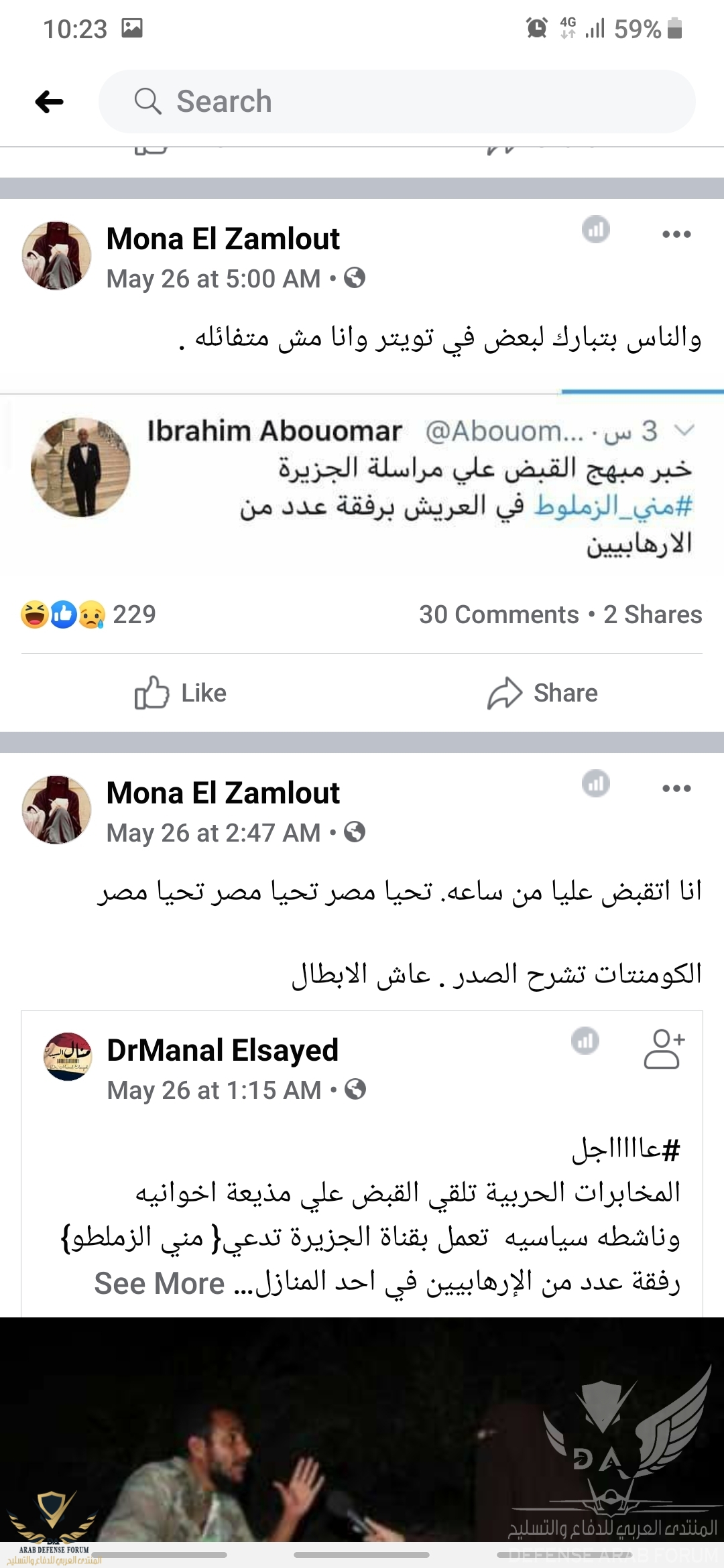
Task: Open three-dot menu on 5:00 AM post
Action: pos(676,234)
